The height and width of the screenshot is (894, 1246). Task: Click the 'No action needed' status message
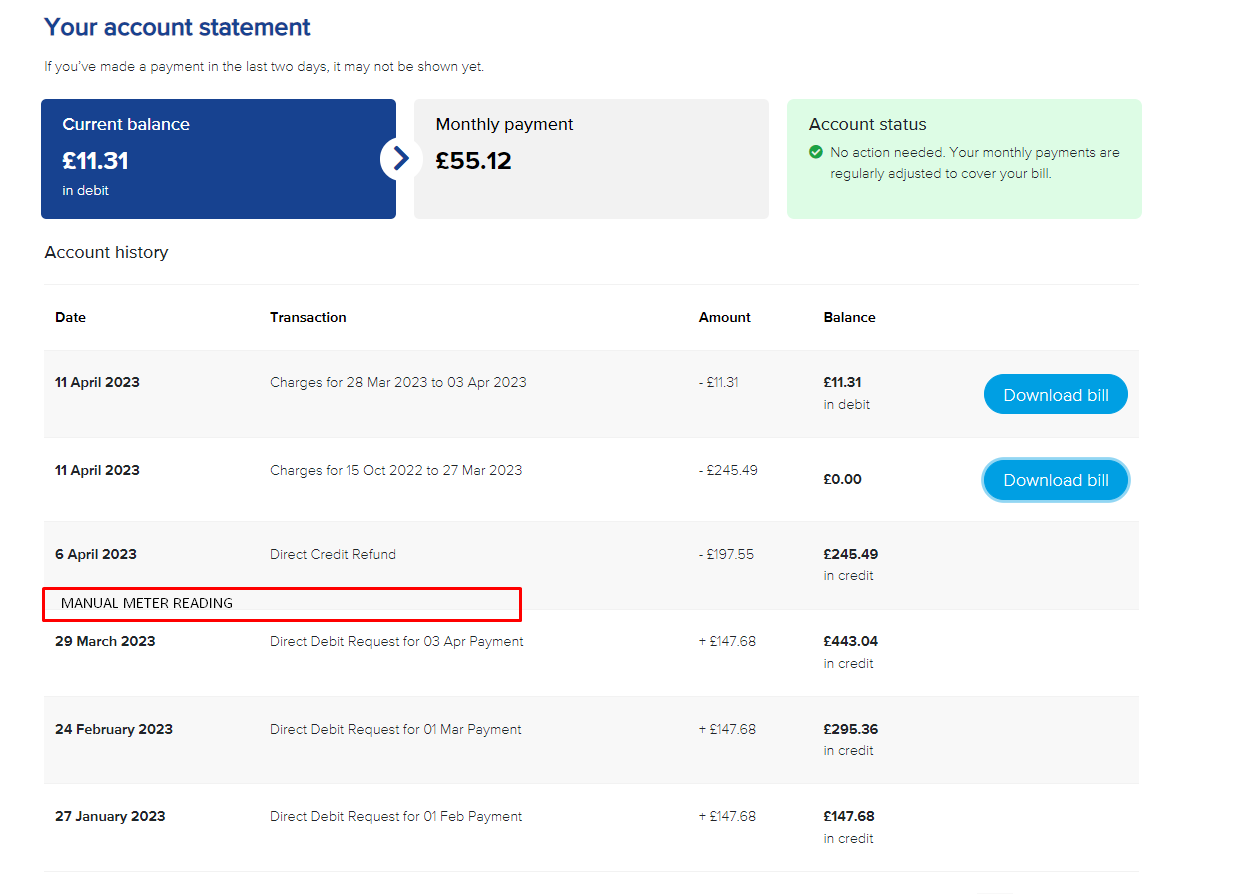(x=975, y=163)
